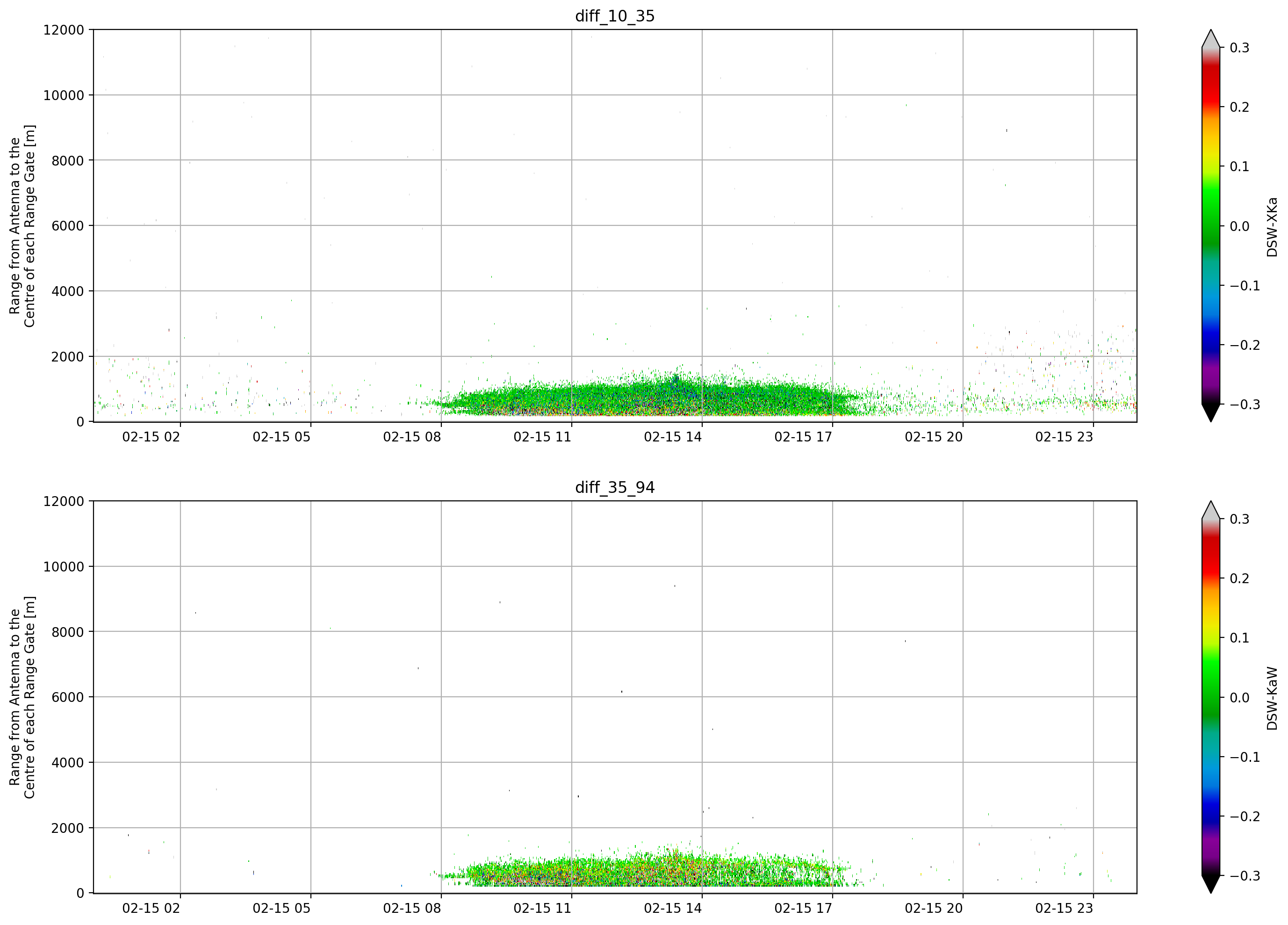Click the −0.3 tick on DSW-XKa colorbar
The image size is (1288, 925).
1245,405
